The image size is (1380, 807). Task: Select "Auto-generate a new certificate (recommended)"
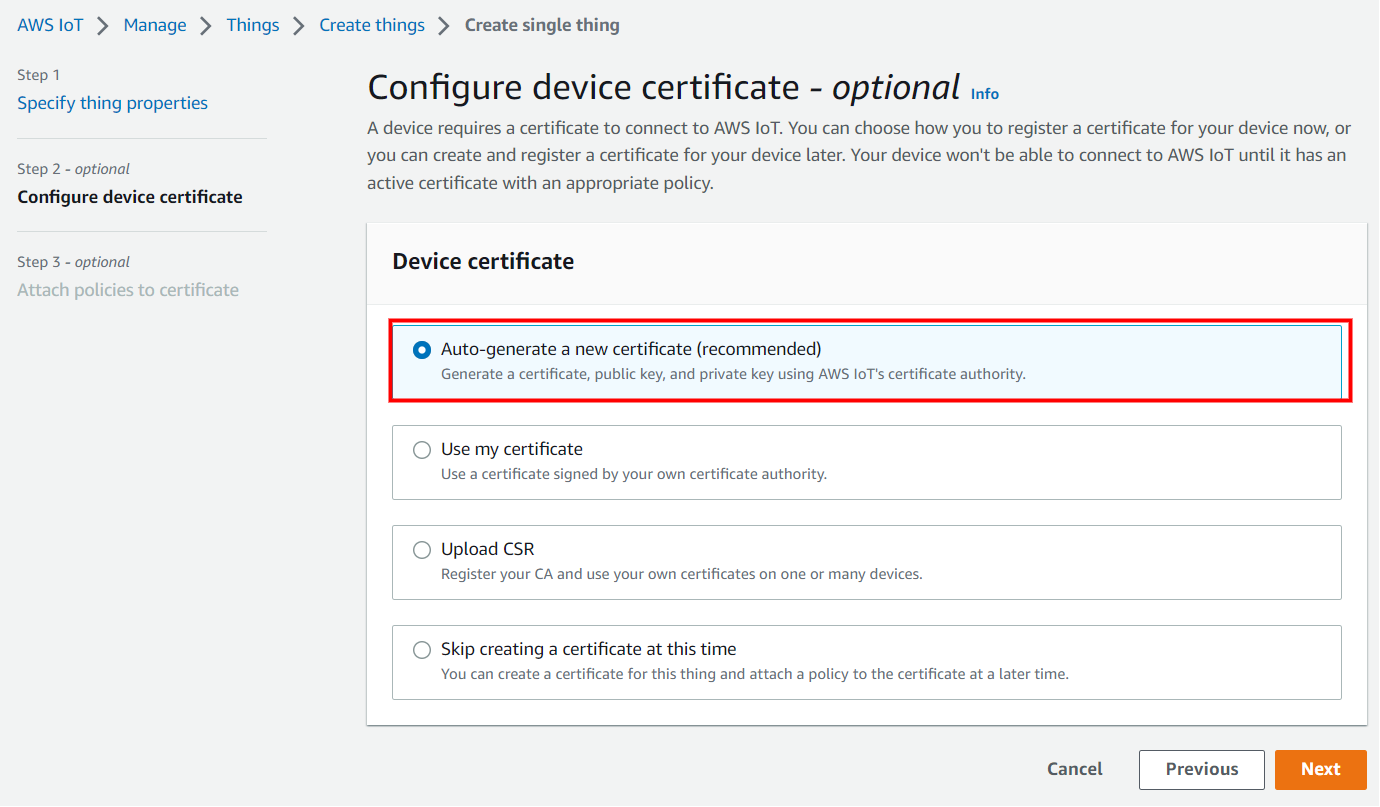[421, 350]
